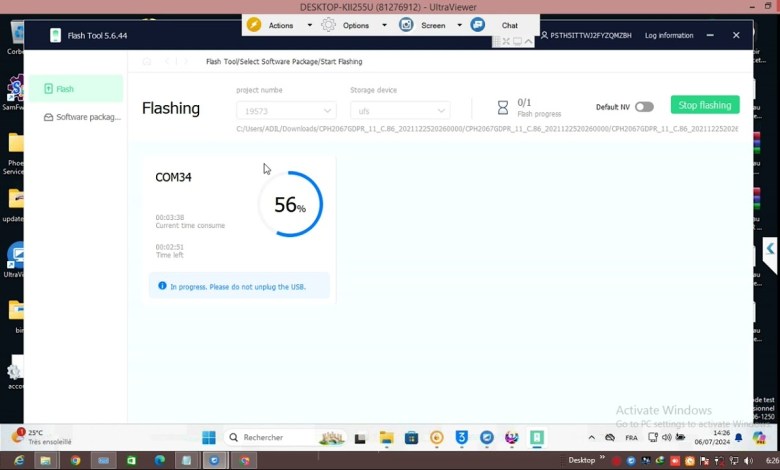Click the Log information link
Viewport: 780px width, 470px height.
669,35
